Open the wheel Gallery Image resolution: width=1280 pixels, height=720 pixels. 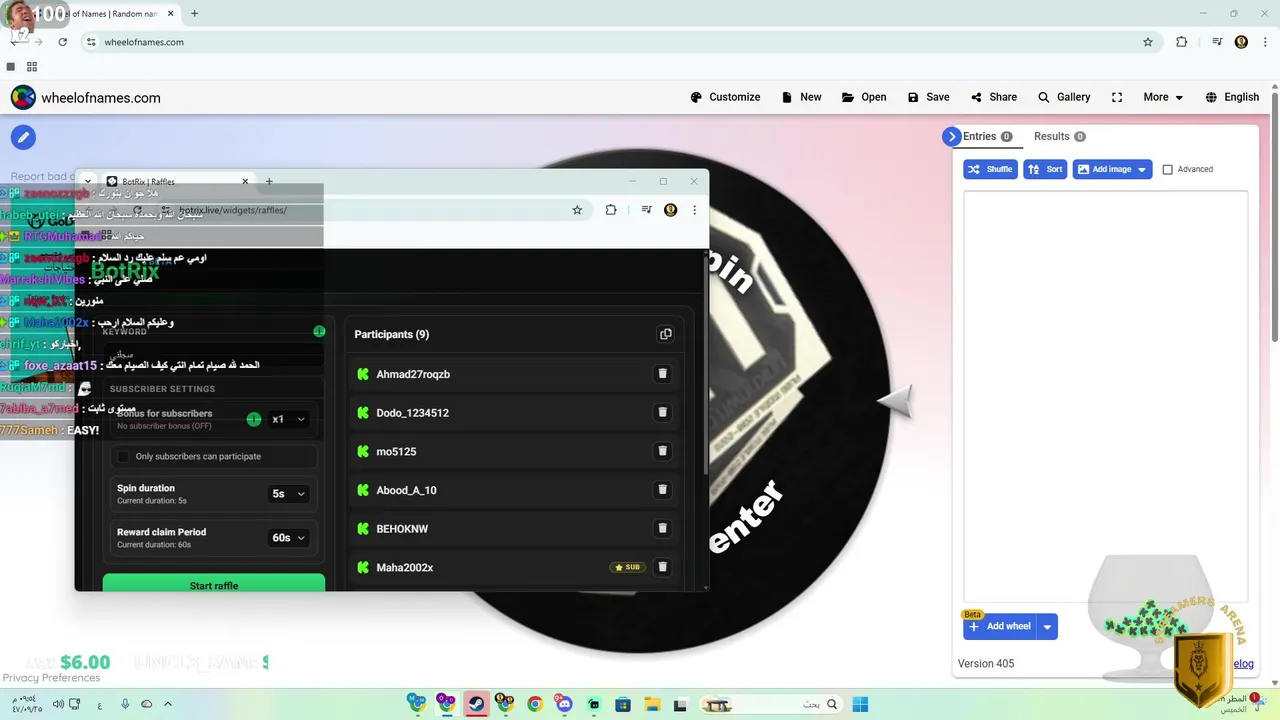point(1064,97)
